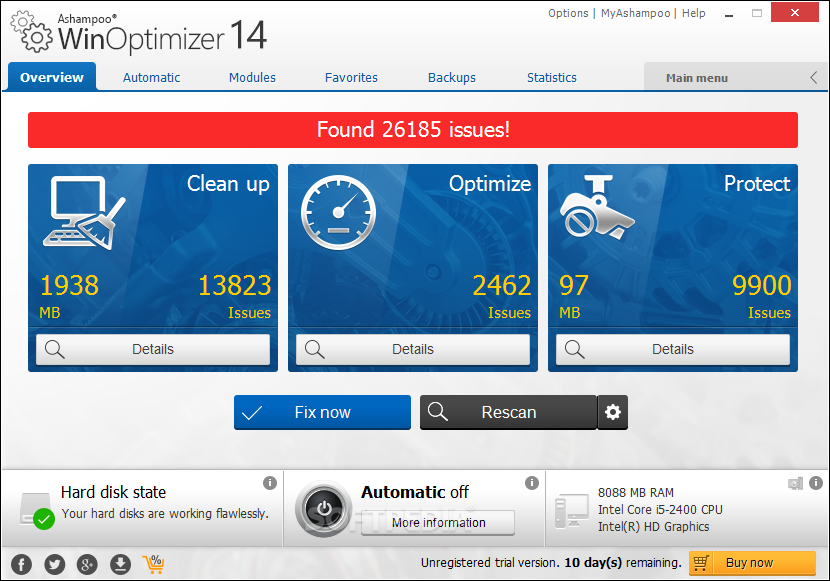Open Clean up Details
Image resolution: width=830 pixels, height=581 pixels.
[x=153, y=349]
